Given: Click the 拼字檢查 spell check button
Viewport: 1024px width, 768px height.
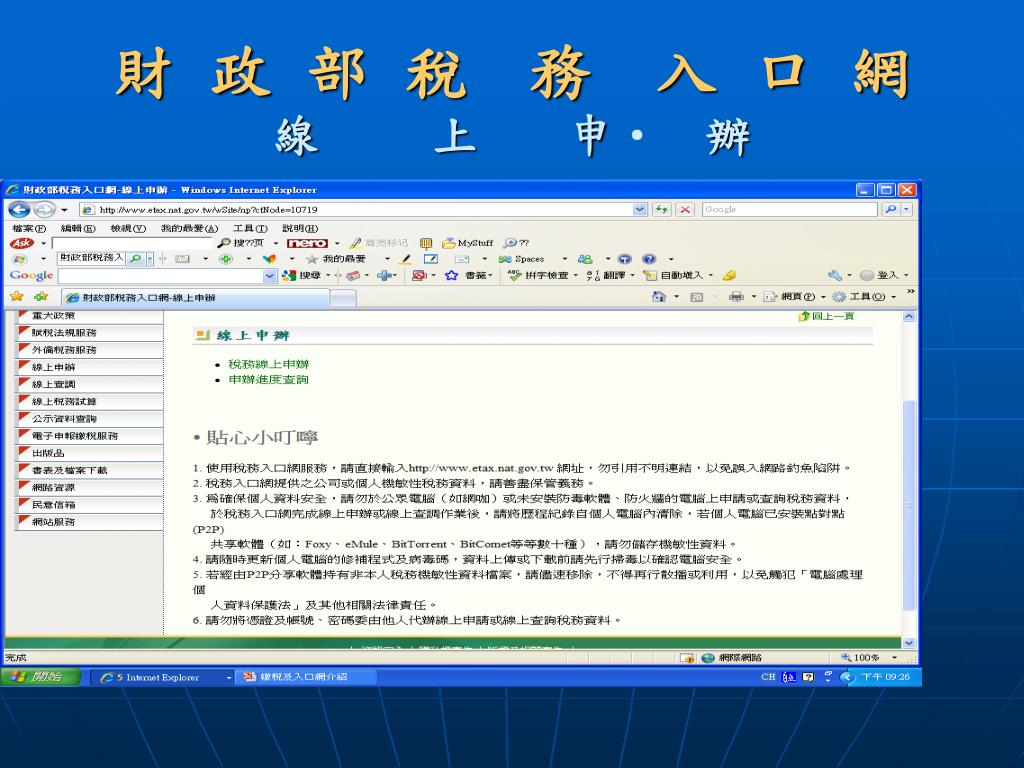Looking at the screenshot, I should click(538, 276).
